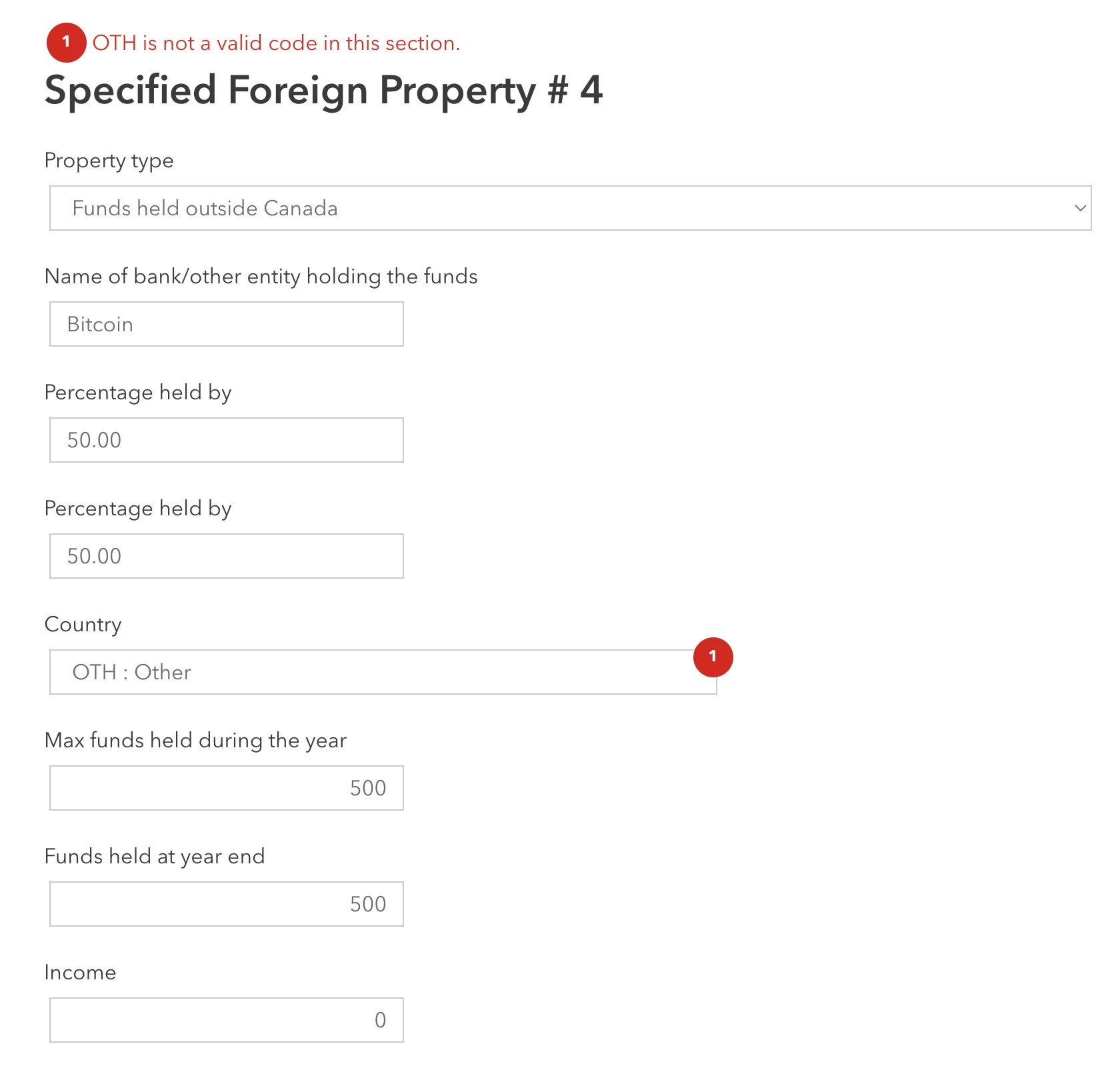This screenshot has width=1120, height=1076.
Task: Click the 'Max funds held during the year' box
Action: pyautogui.click(x=226, y=788)
